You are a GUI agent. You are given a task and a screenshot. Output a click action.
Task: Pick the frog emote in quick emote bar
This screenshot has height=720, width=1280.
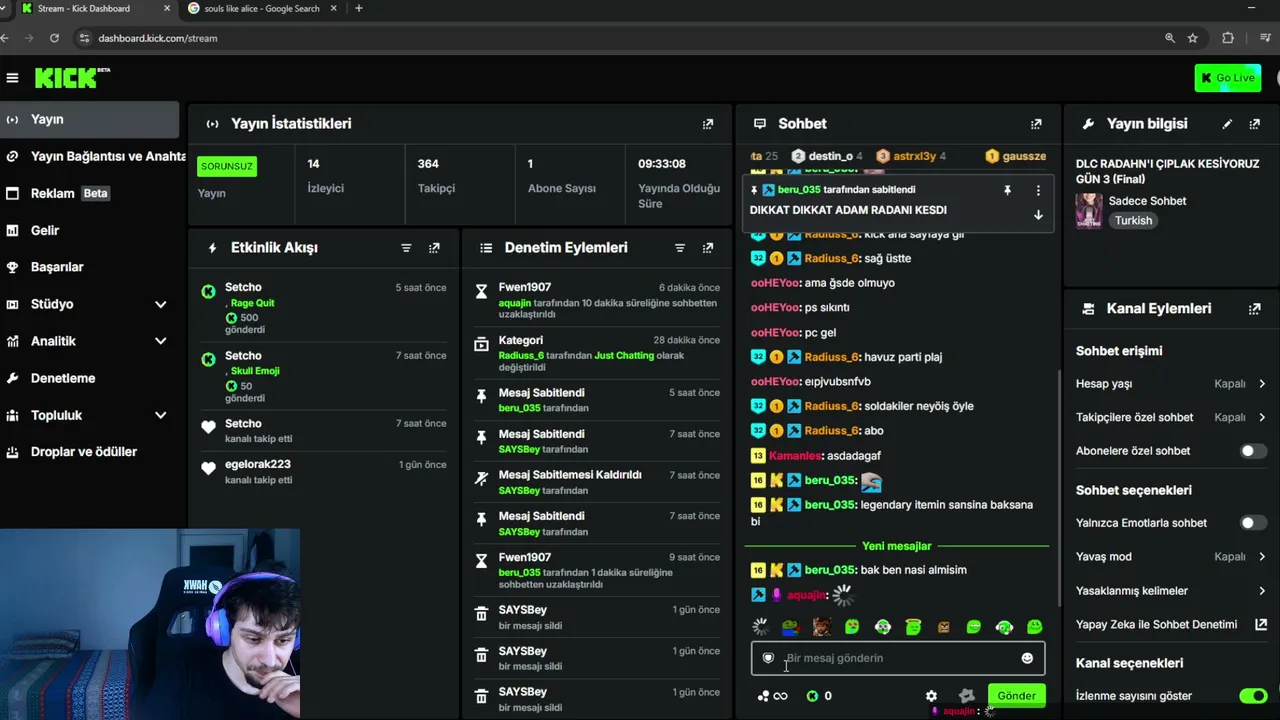point(791,627)
